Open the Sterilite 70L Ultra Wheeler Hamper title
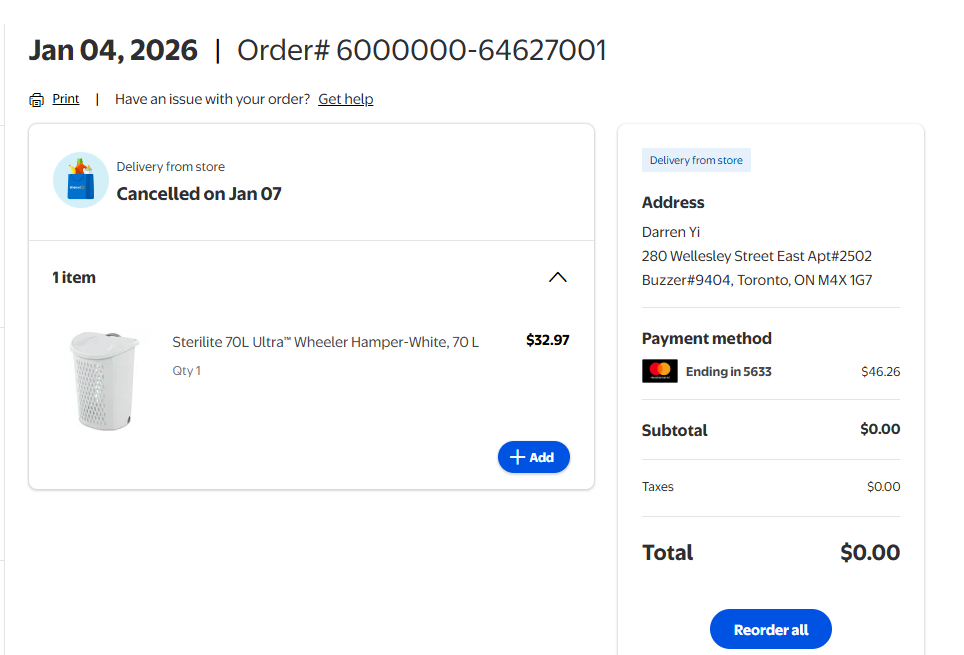This screenshot has height=655, width=964. 325,342
